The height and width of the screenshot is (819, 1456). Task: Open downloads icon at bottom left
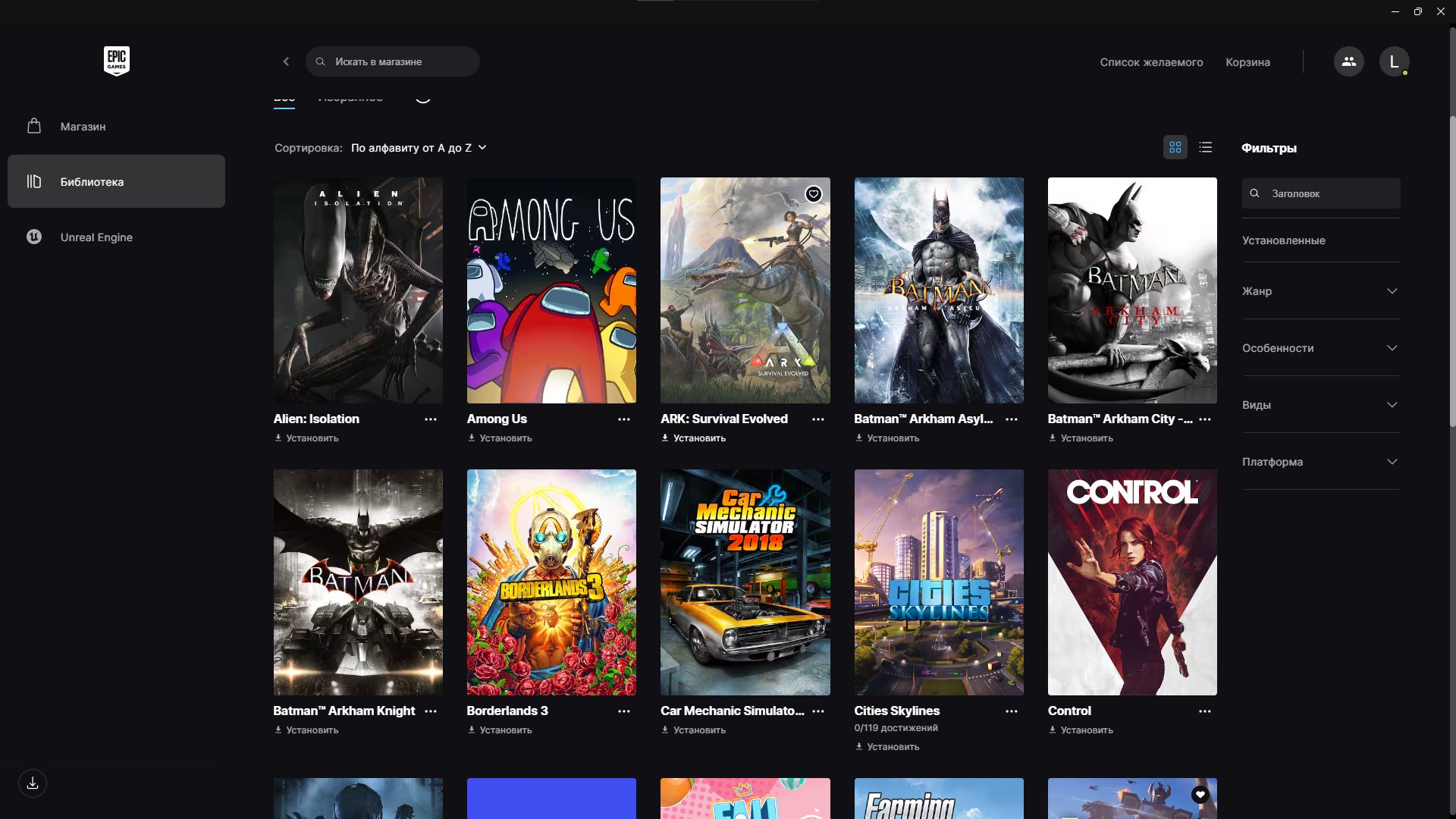33,783
